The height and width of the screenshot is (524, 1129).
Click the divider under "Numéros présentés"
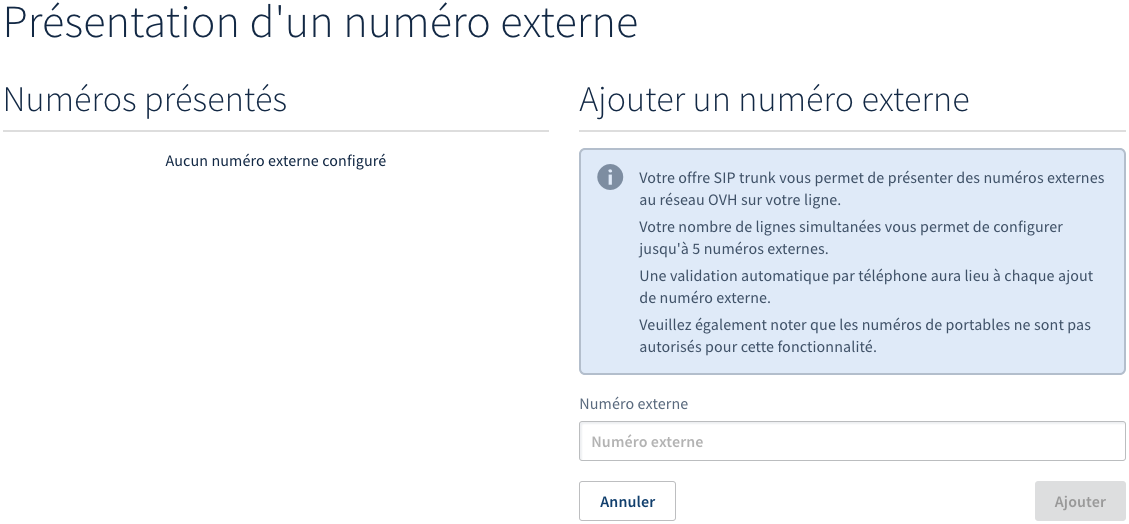pyautogui.click(x=276, y=131)
